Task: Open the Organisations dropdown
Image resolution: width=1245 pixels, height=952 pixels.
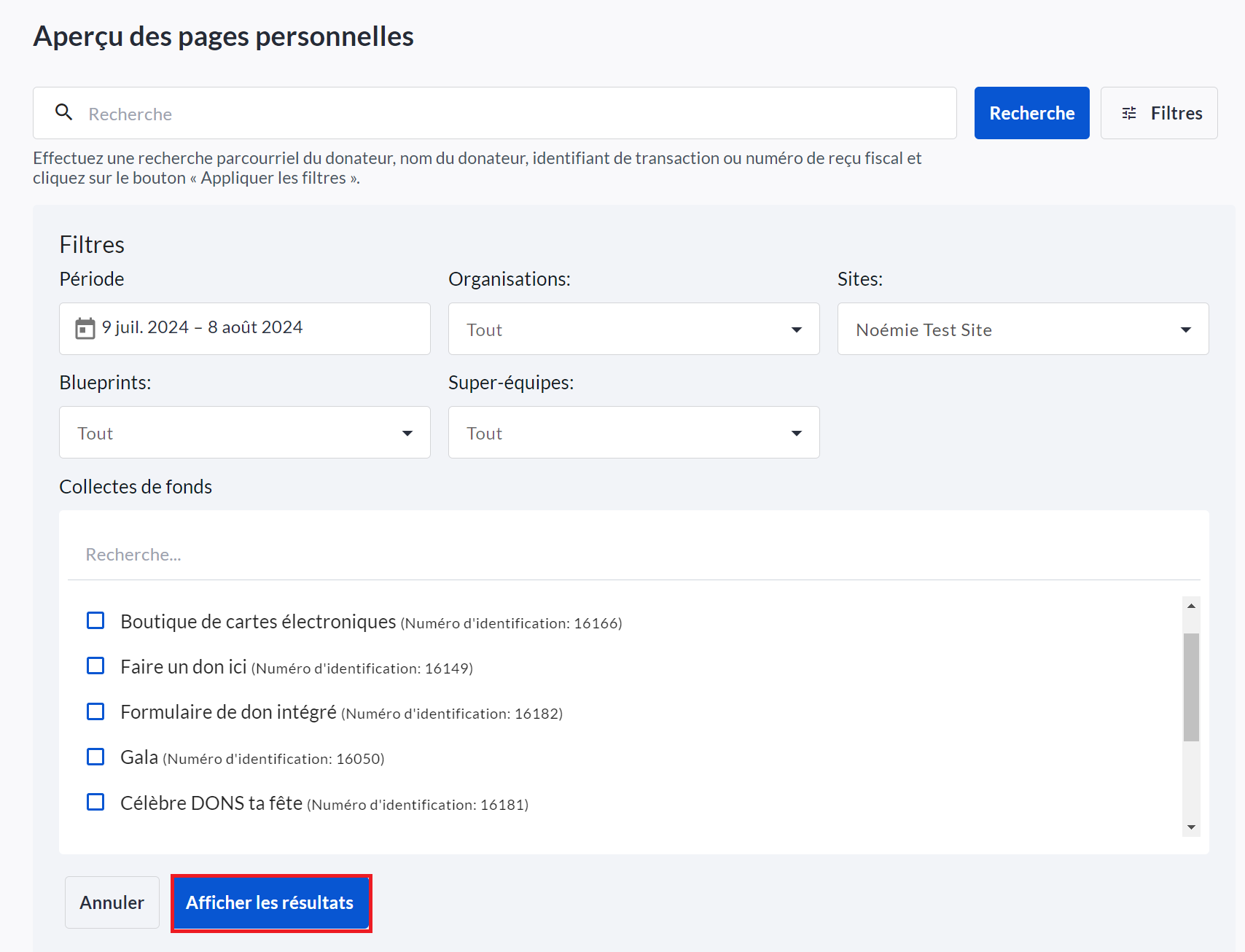Action: point(633,329)
